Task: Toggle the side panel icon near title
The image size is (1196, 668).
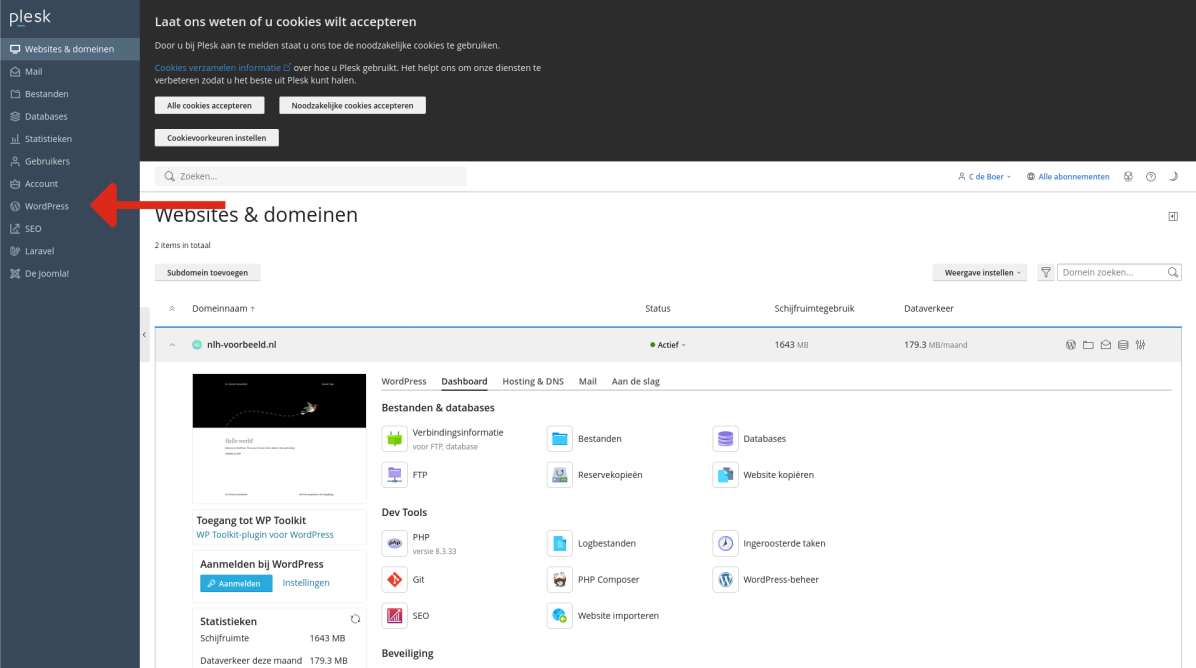Action: coord(1173,217)
